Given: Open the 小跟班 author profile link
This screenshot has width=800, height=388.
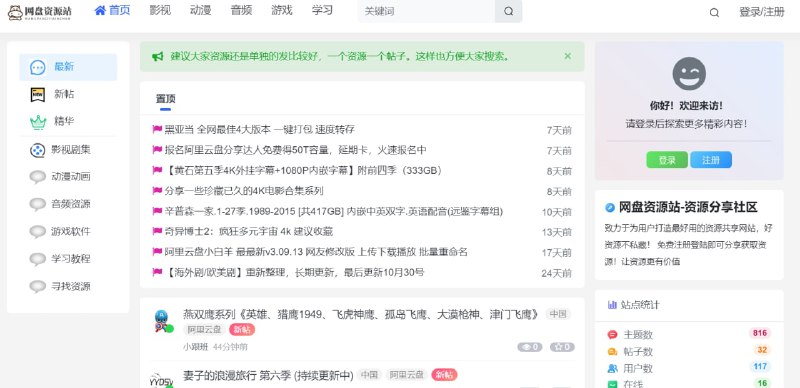Looking at the screenshot, I should pyautogui.click(x=195, y=347).
